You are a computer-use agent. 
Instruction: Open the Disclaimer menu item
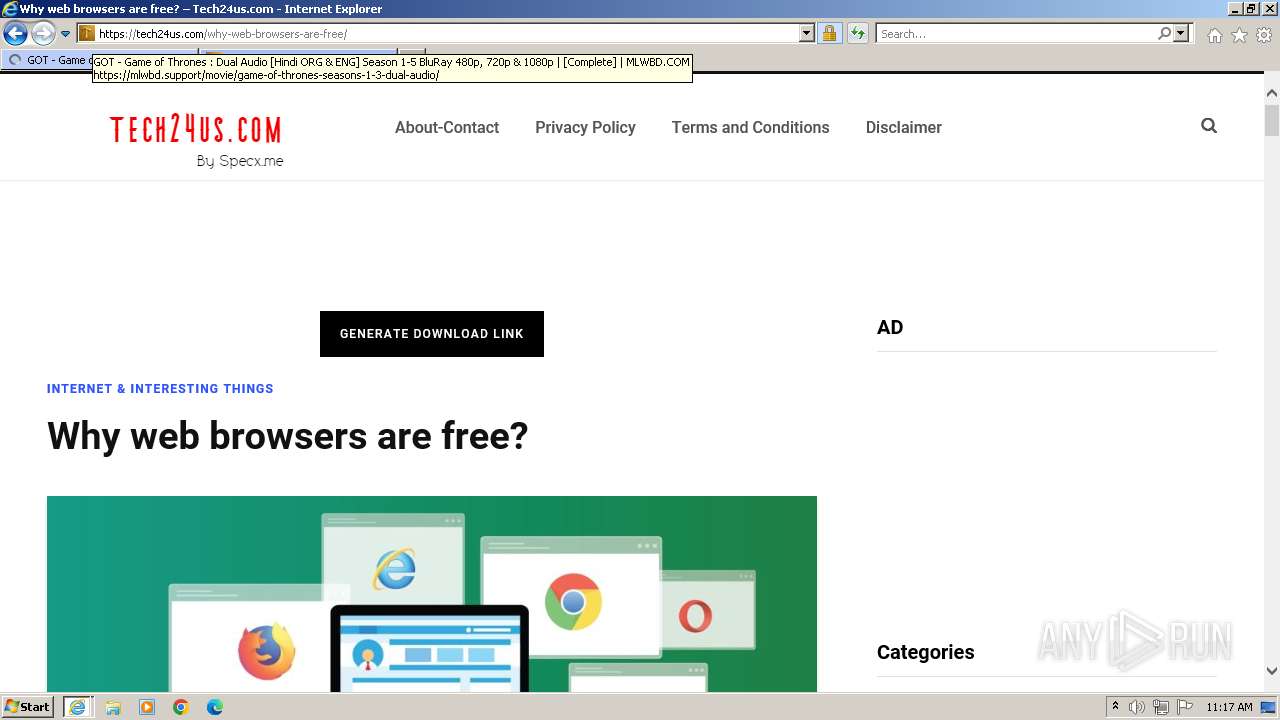click(x=904, y=127)
